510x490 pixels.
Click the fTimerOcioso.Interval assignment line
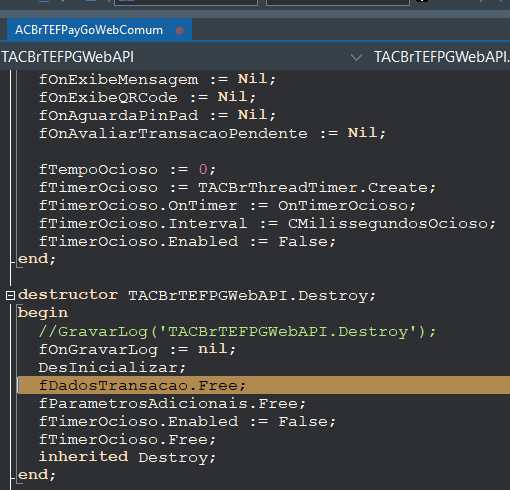(267, 224)
